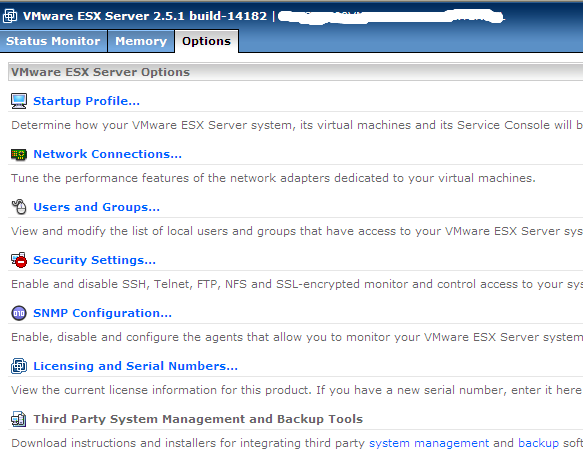Follow the backup hyperlink
583x472 pixels.
pos(538,443)
